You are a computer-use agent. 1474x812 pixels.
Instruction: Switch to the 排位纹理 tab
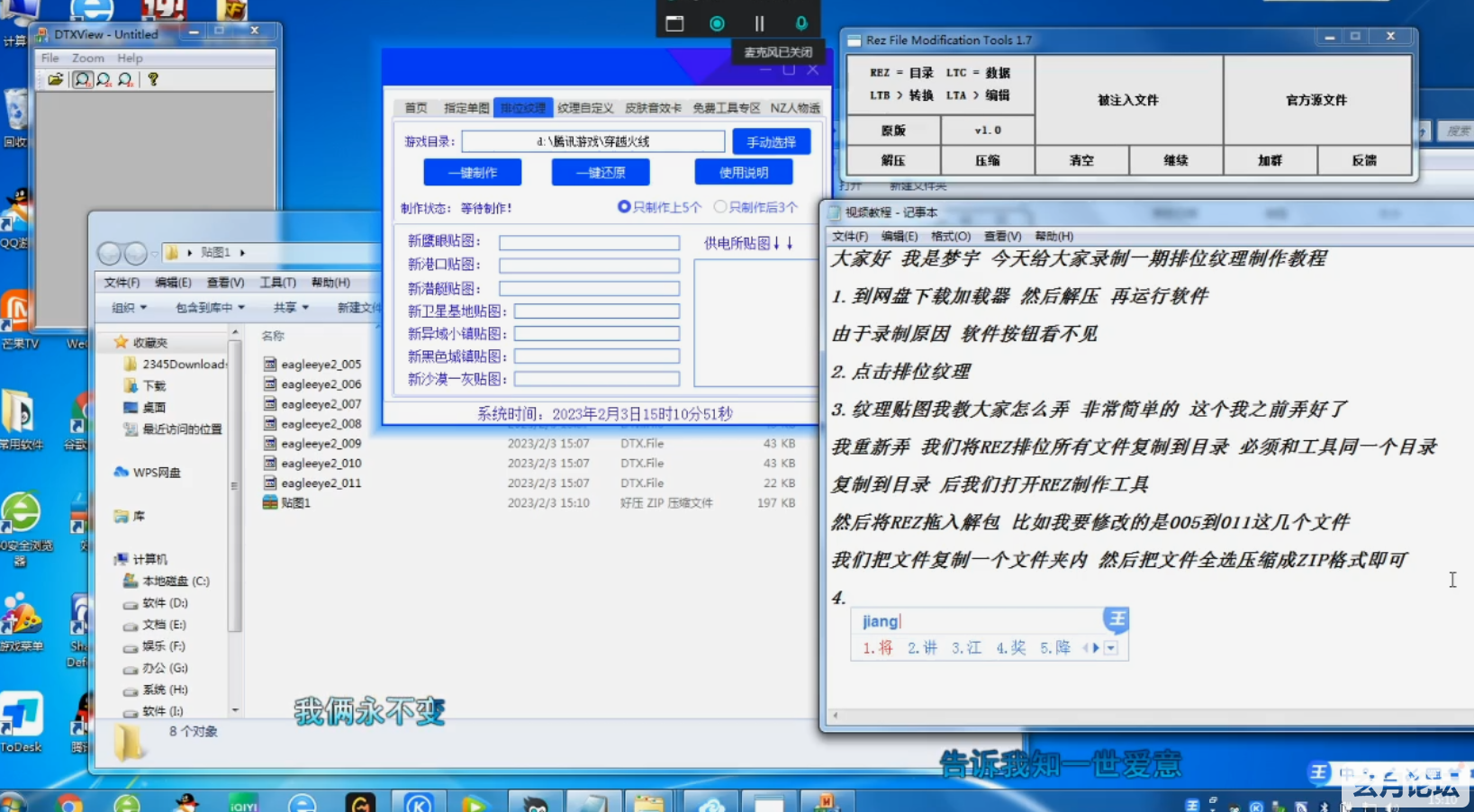click(523, 108)
